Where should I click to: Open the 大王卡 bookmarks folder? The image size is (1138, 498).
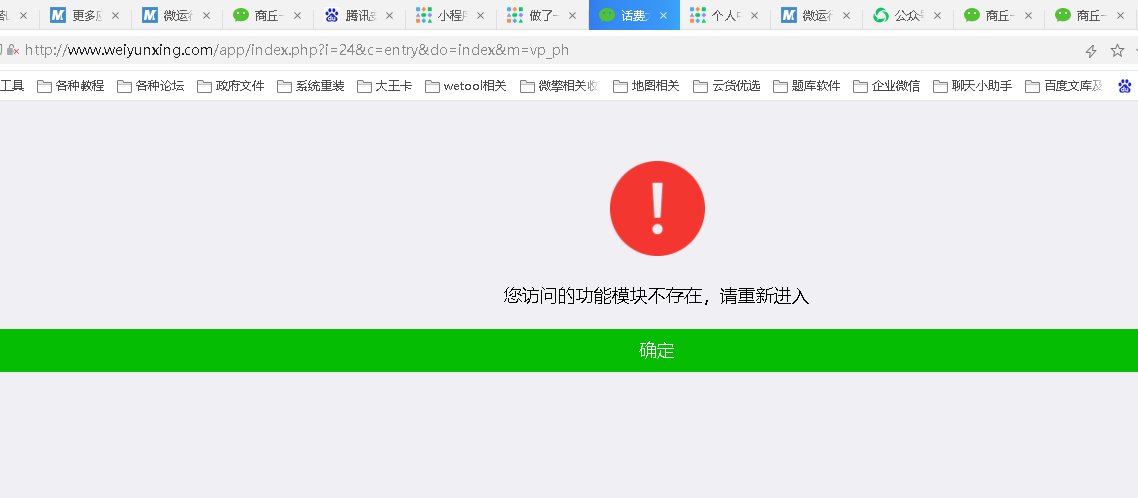click(385, 86)
